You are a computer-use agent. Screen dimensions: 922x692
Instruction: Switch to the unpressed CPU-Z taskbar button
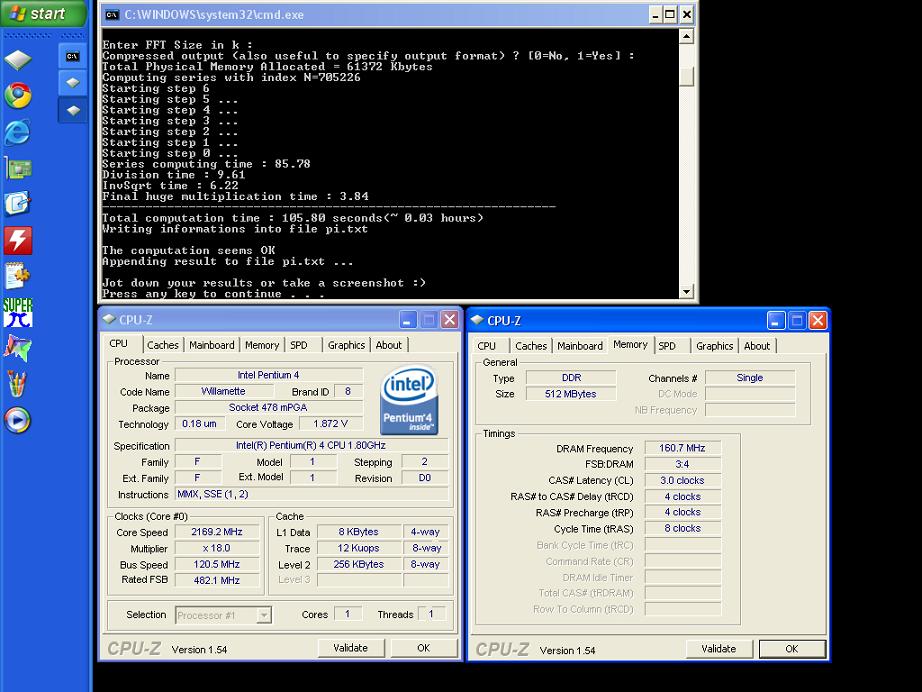tap(72, 82)
